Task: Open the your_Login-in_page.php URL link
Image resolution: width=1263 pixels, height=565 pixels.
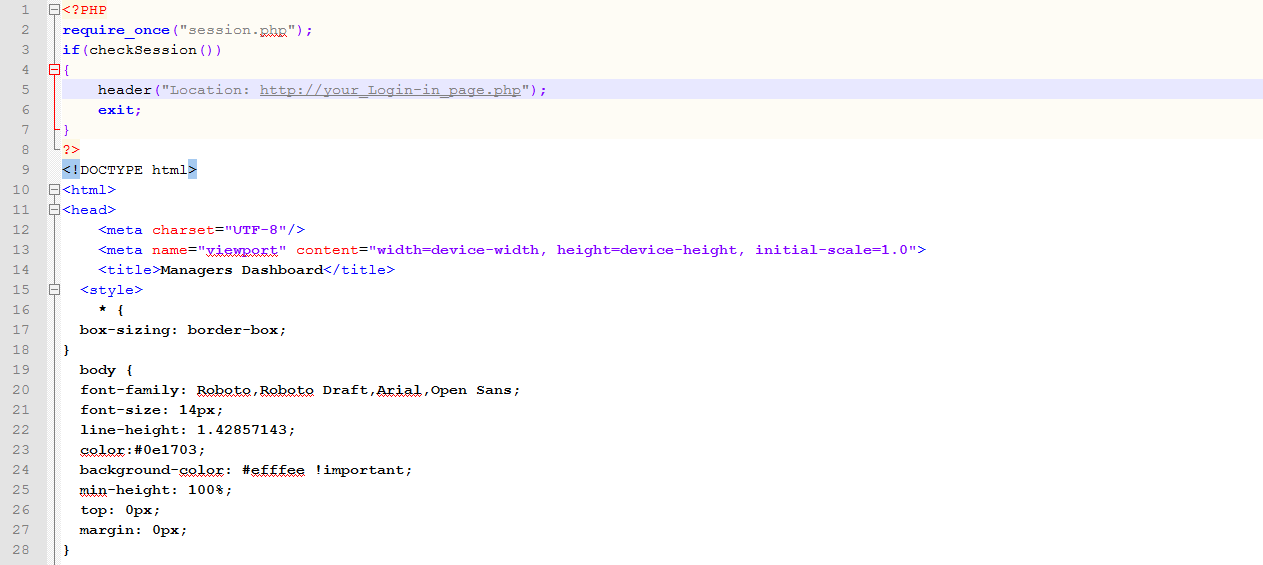Action: (x=391, y=90)
